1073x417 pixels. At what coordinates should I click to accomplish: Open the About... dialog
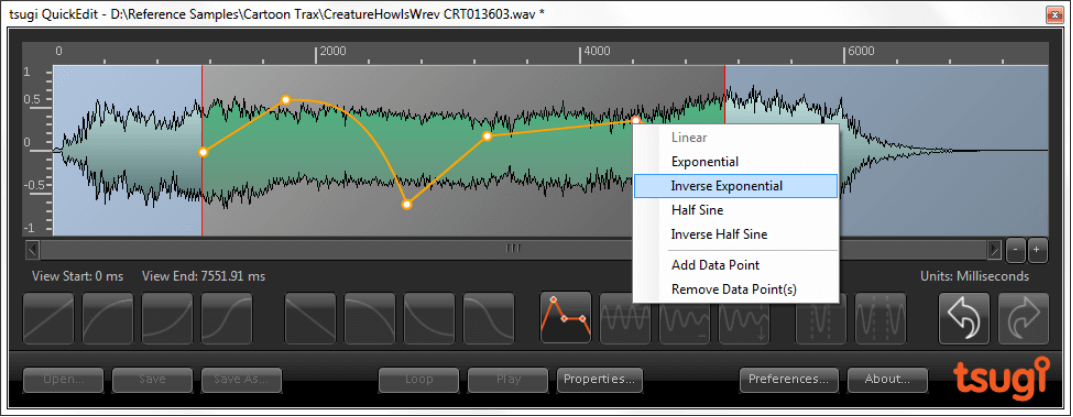[x=888, y=379]
